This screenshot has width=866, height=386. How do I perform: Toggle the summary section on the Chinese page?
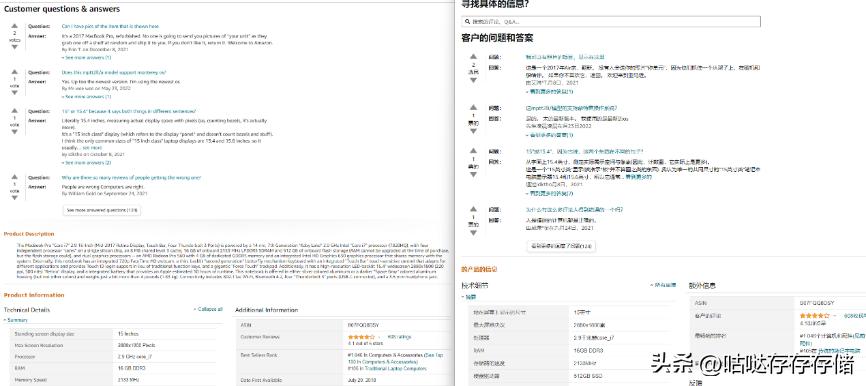coord(468,297)
